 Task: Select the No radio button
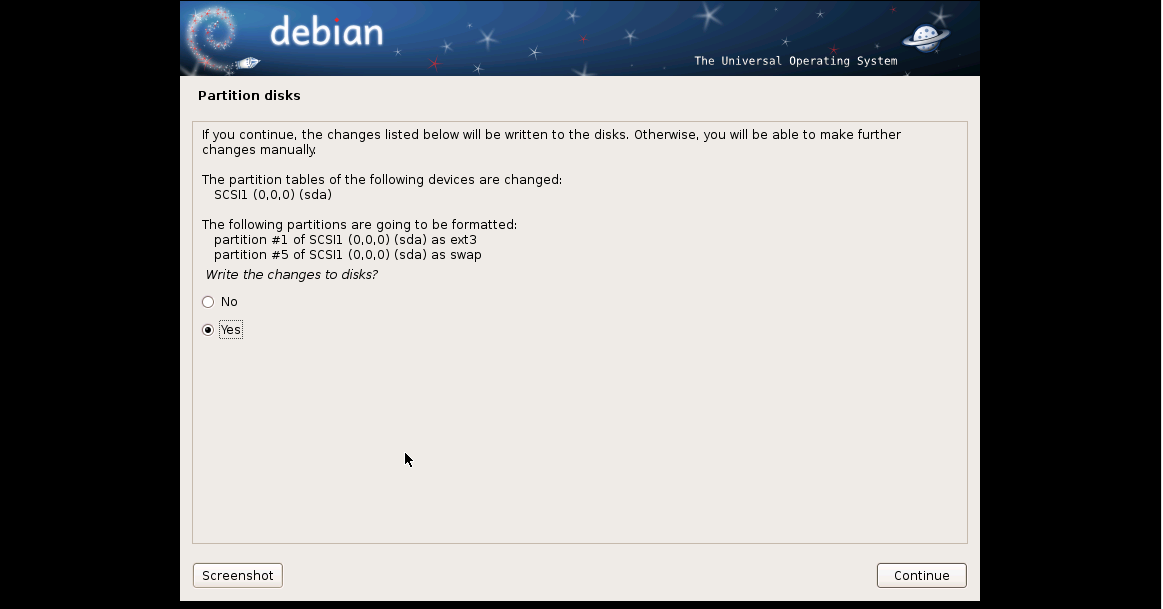208,302
